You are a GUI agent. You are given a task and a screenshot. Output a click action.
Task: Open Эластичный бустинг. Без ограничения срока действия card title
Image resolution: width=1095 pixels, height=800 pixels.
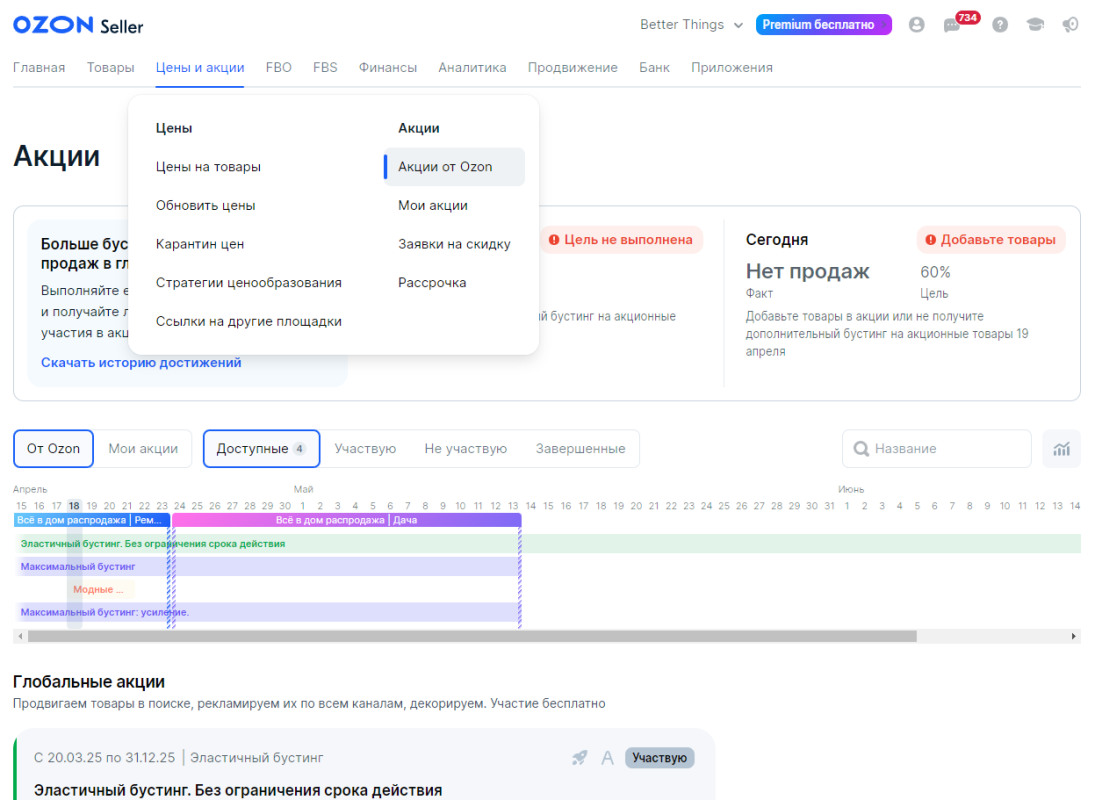[x=238, y=790]
